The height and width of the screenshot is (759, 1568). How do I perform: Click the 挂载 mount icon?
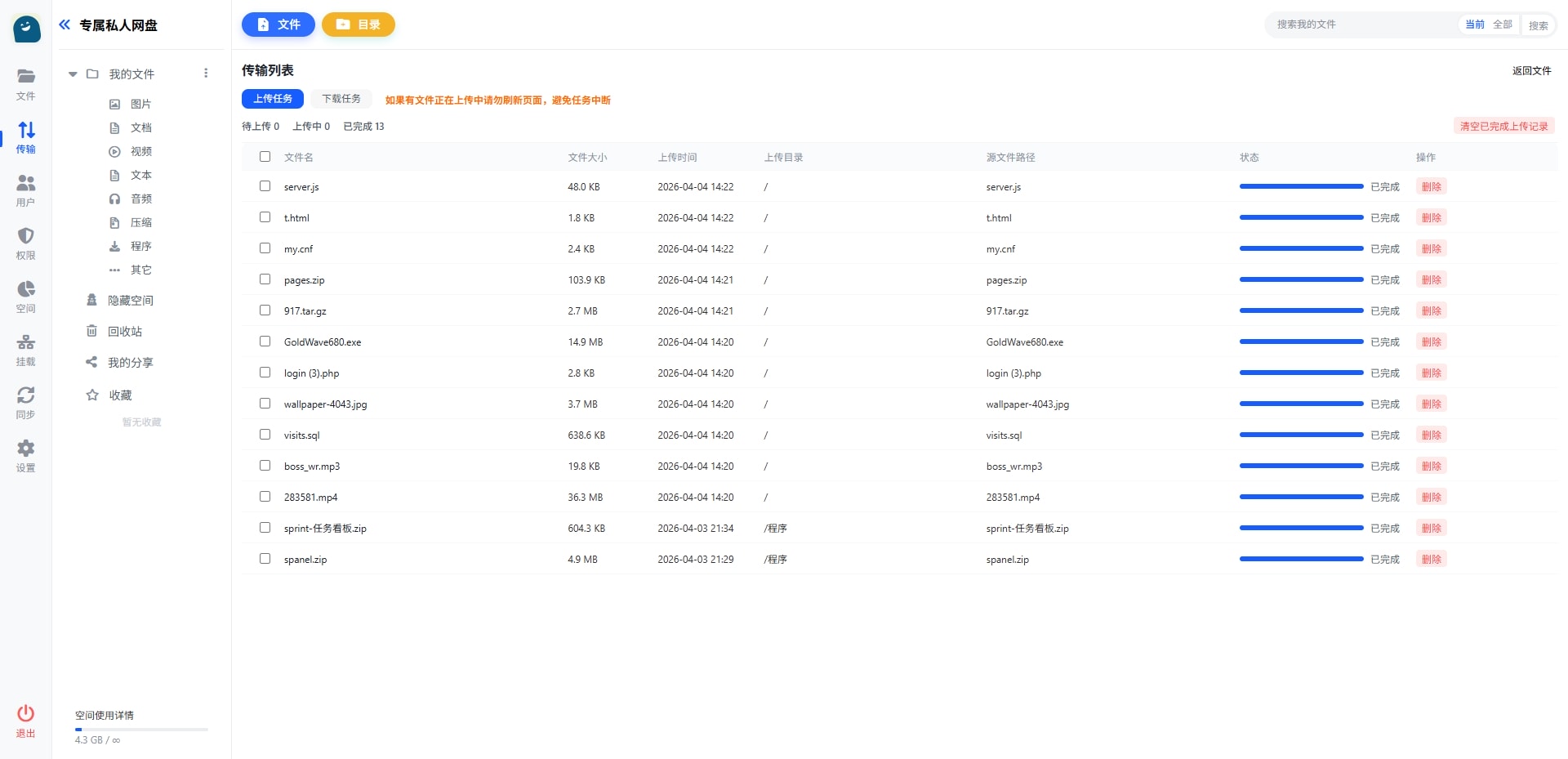(x=26, y=343)
